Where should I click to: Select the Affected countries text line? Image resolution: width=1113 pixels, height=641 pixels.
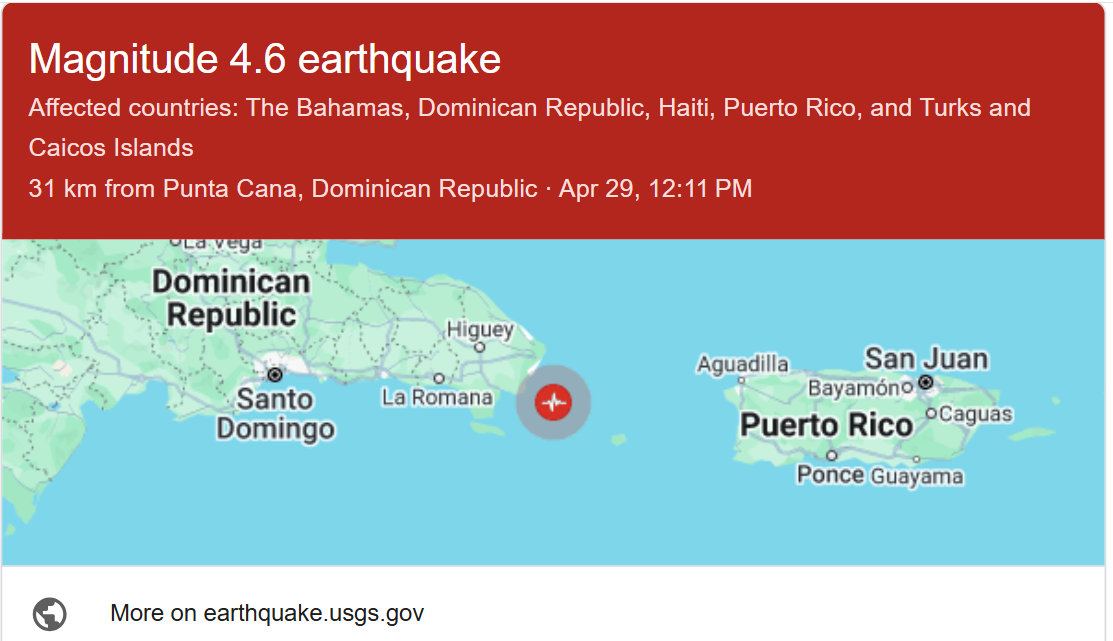(x=529, y=108)
